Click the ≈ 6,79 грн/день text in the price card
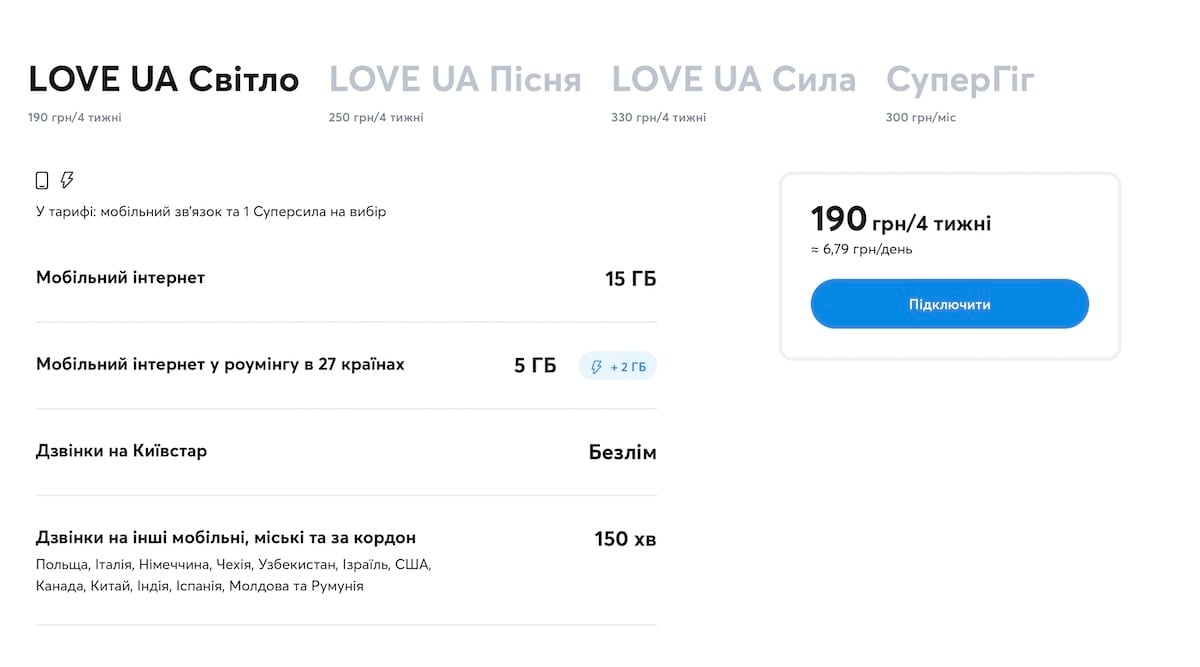The image size is (1200, 667). pos(861,249)
